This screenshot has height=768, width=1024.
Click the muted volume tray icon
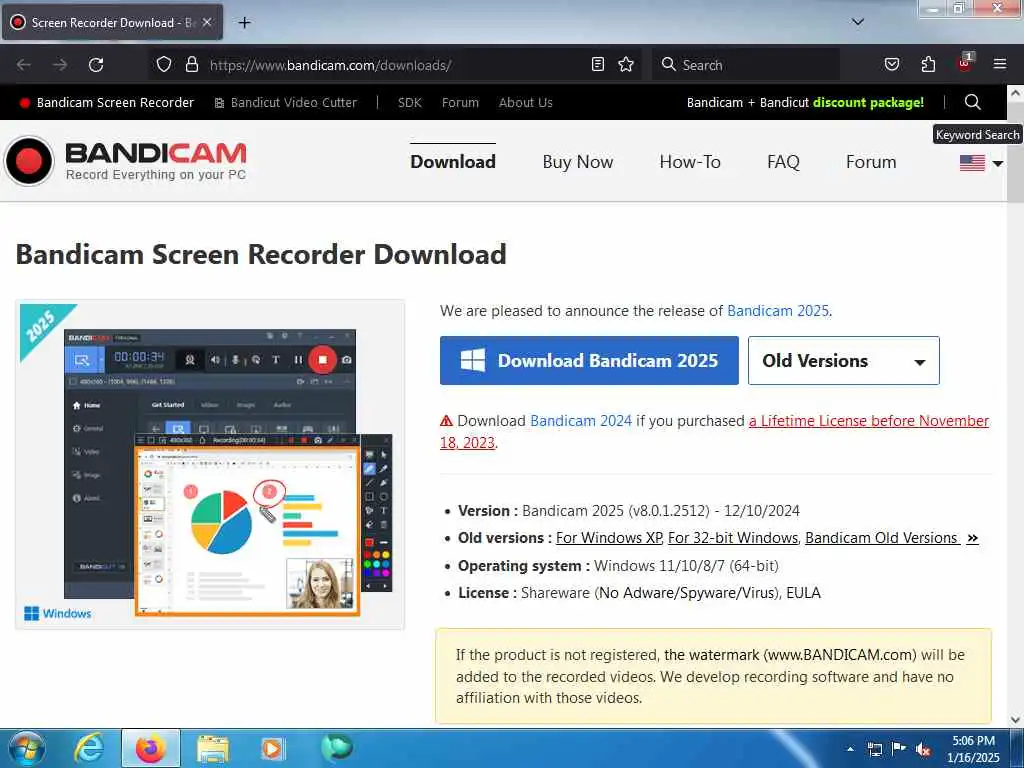click(x=923, y=749)
